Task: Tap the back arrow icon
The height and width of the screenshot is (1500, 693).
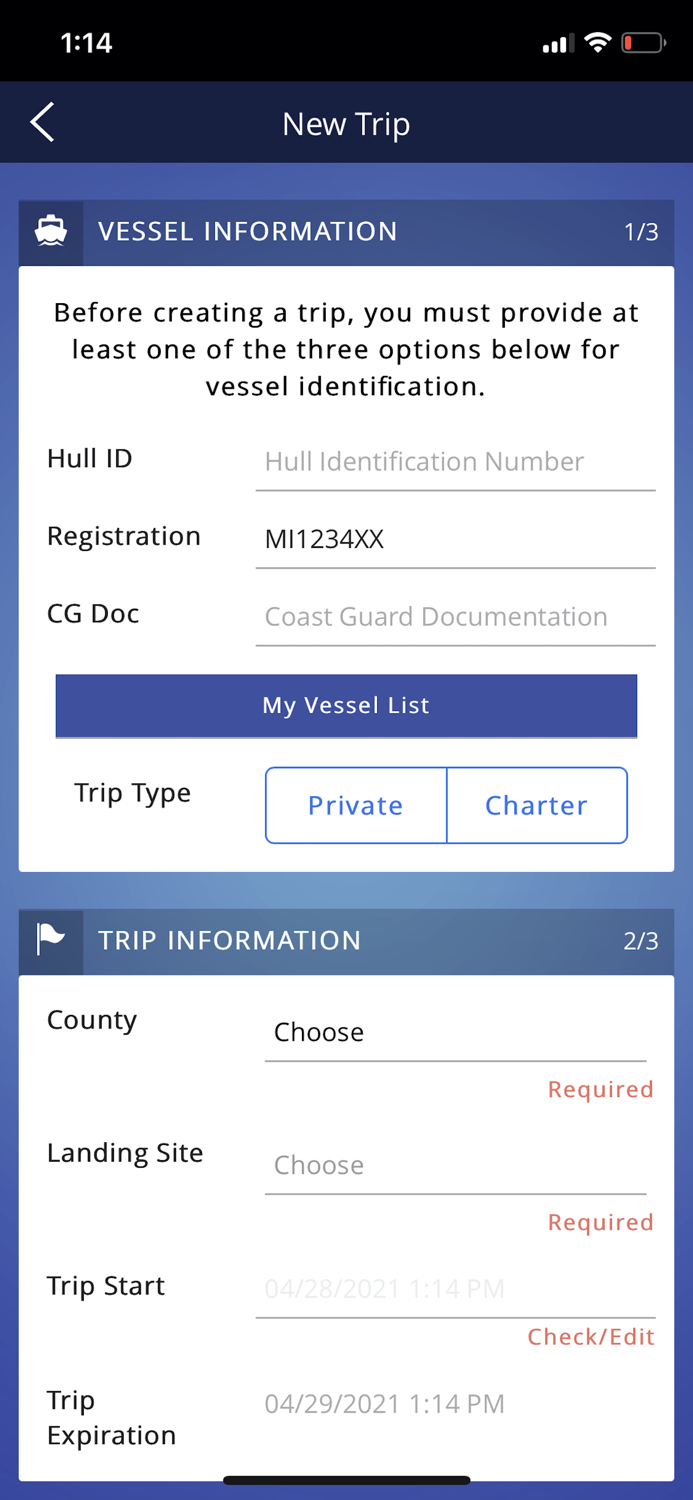Action: [42, 123]
